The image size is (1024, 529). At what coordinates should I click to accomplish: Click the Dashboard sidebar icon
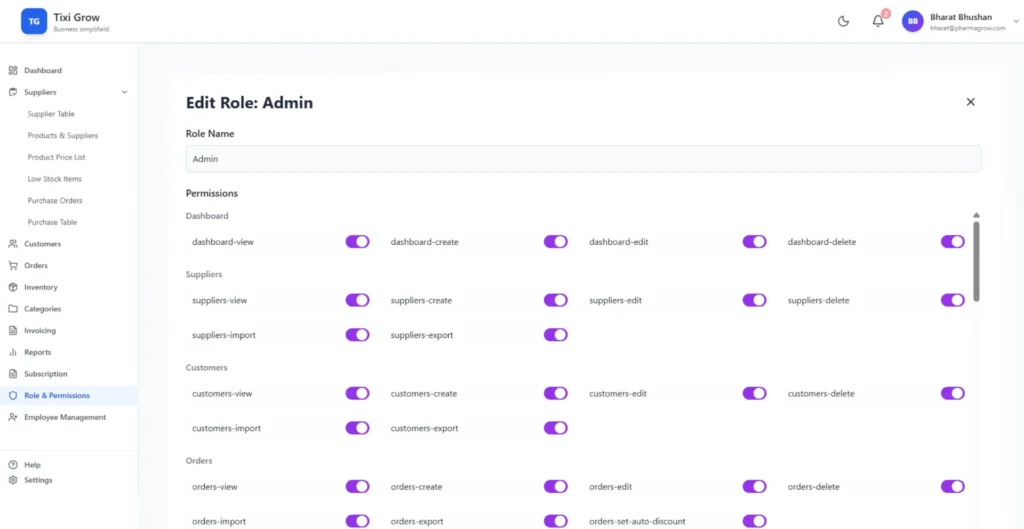click(13, 71)
